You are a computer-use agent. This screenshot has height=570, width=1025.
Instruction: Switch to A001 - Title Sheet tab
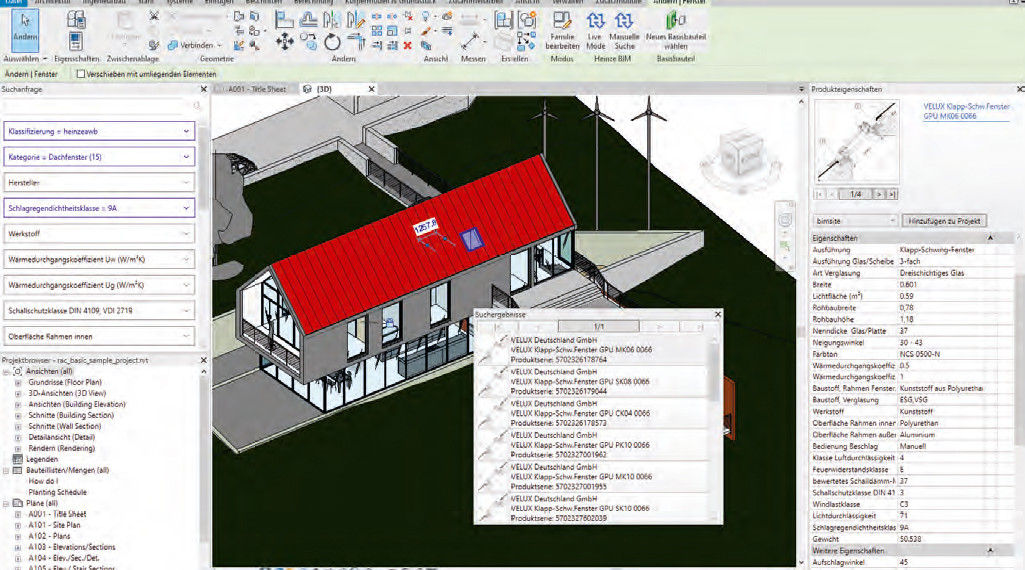(x=256, y=89)
